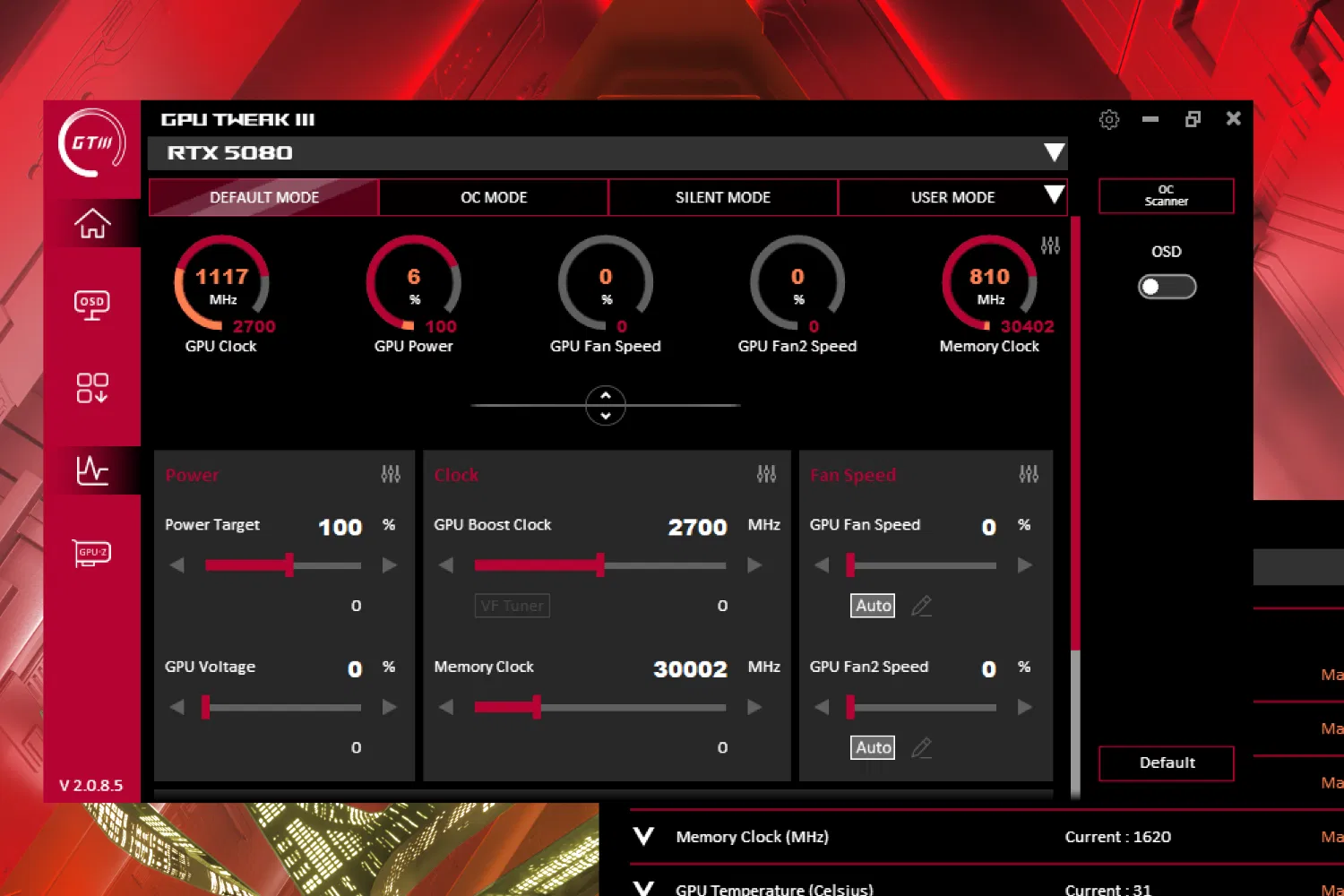
Task: Edit the GPU Fan Speed curve
Action: tap(921, 607)
